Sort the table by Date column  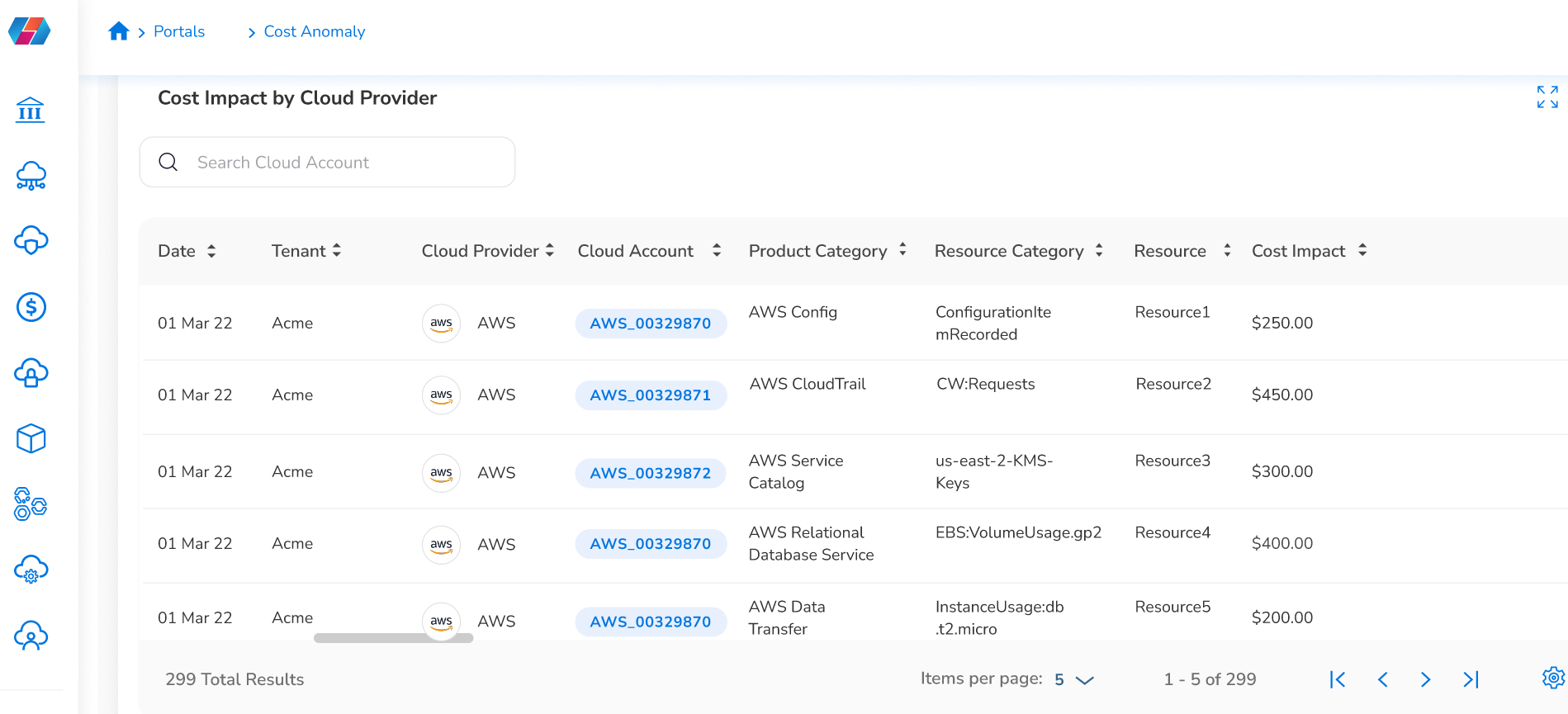[x=211, y=251]
